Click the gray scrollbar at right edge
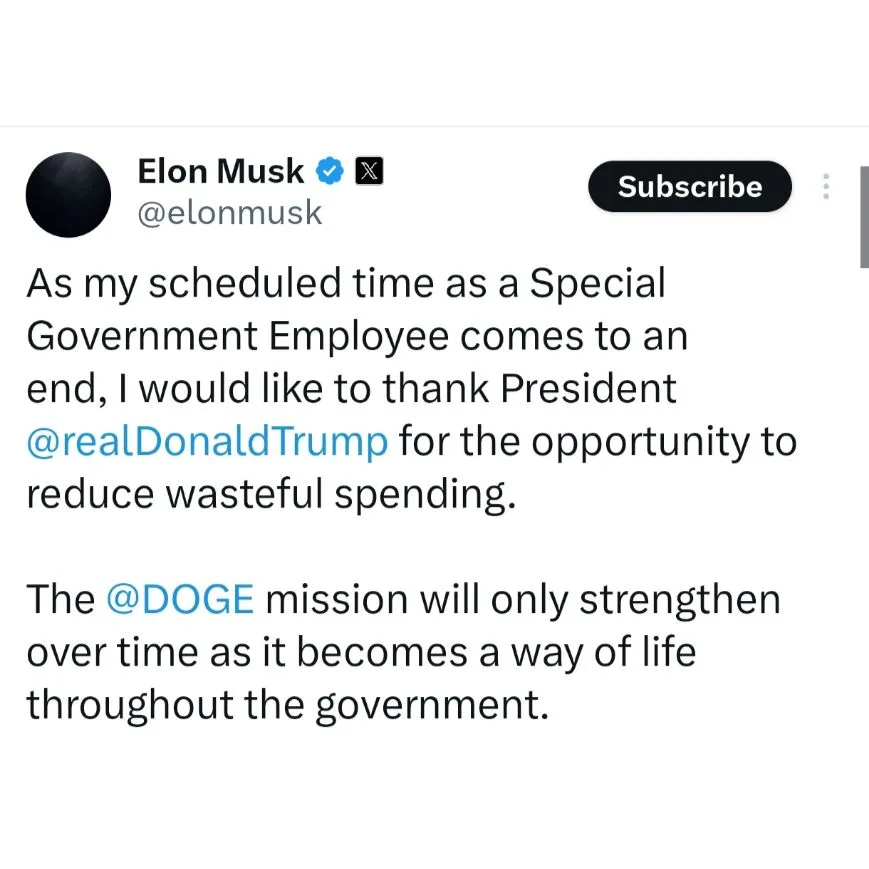 coord(864,217)
